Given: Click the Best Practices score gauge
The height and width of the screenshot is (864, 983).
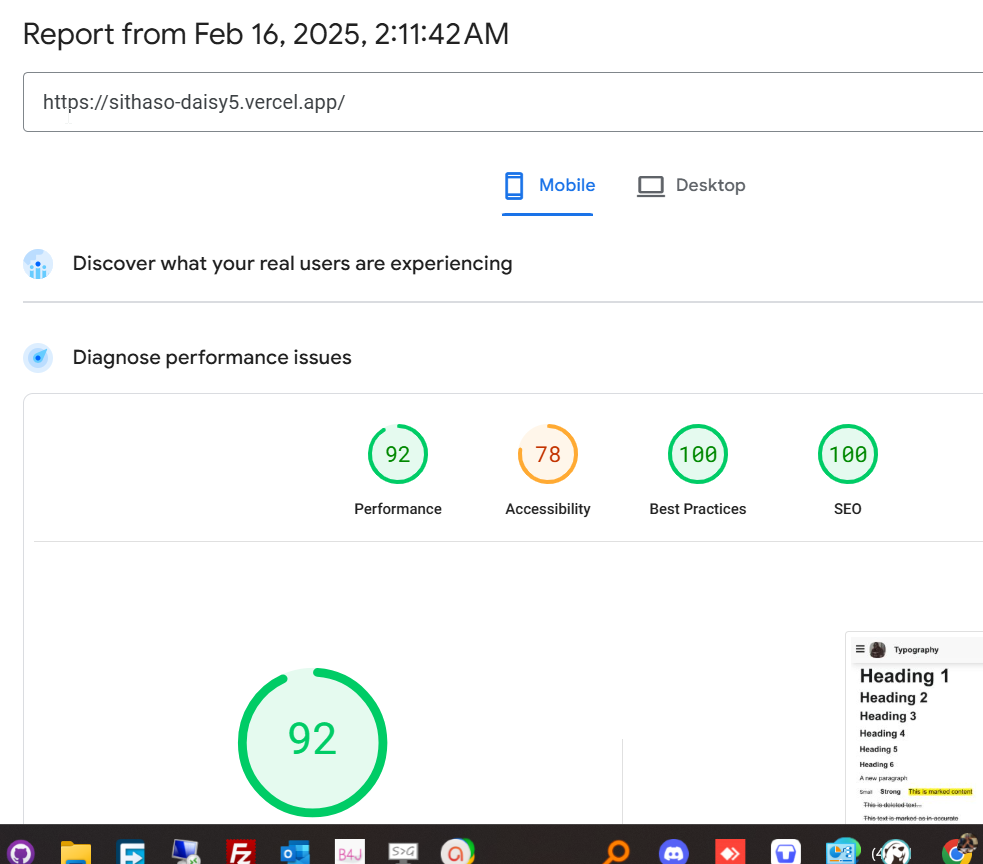Looking at the screenshot, I should [698, 455].
